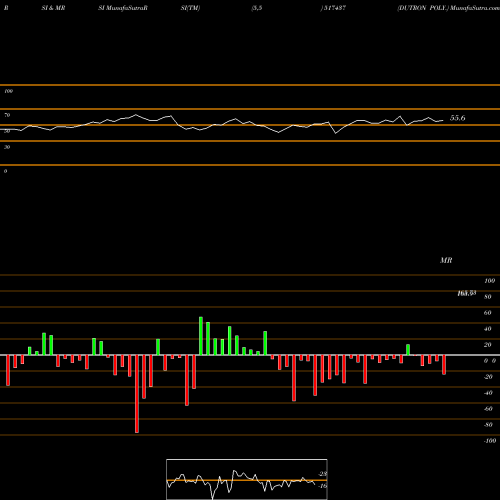Select the tallest green bar in MR histogram
This screenshot has width=500, height=500.
(201, 336)
